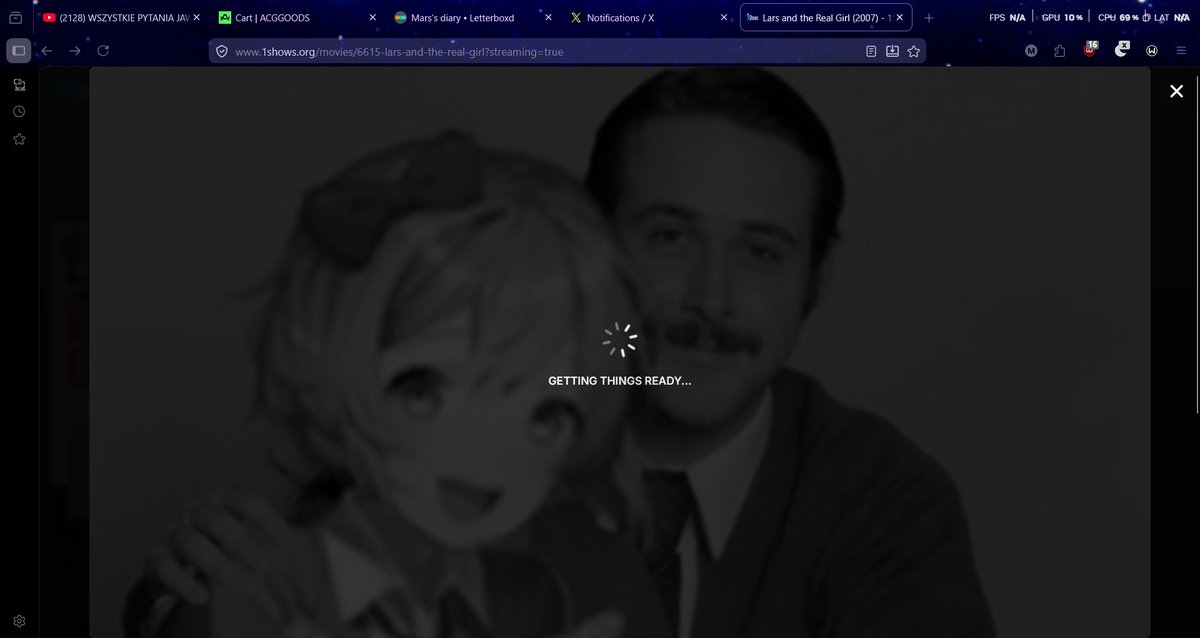Open sidebar settings gear icon
Image resolution: width=1200 pixels, height=638 pixels.
coord(18,621)
